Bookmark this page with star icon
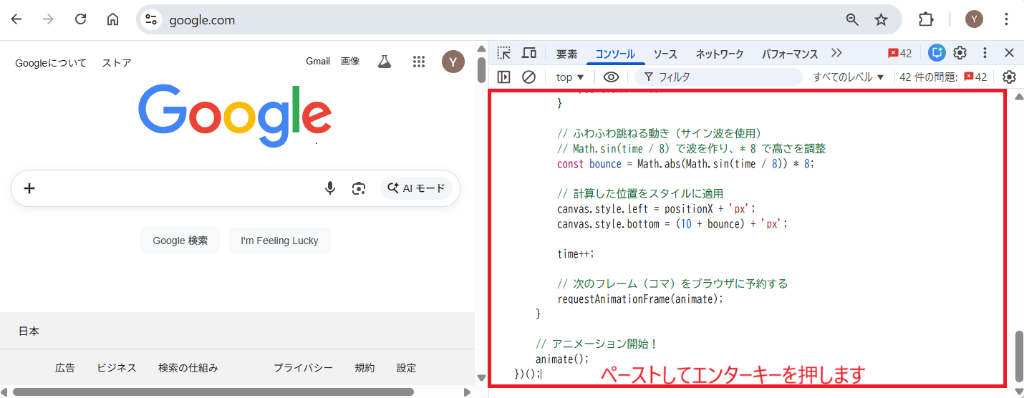This screenshot has width=1024, height=398. [x=881, y=20]
